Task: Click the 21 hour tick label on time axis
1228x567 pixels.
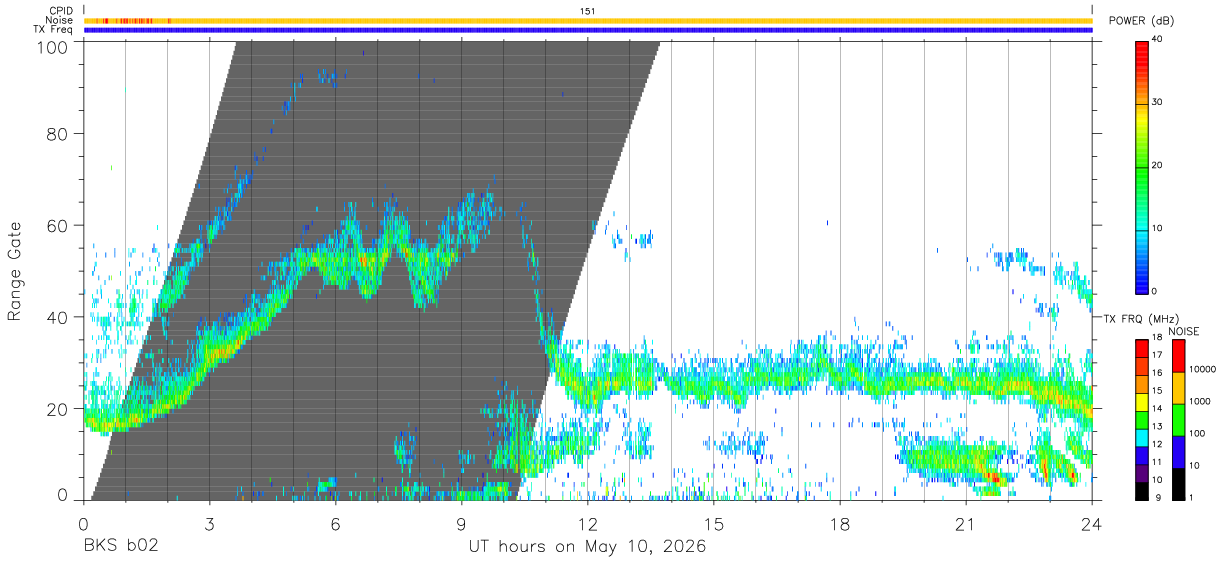Action: [966, 523]
